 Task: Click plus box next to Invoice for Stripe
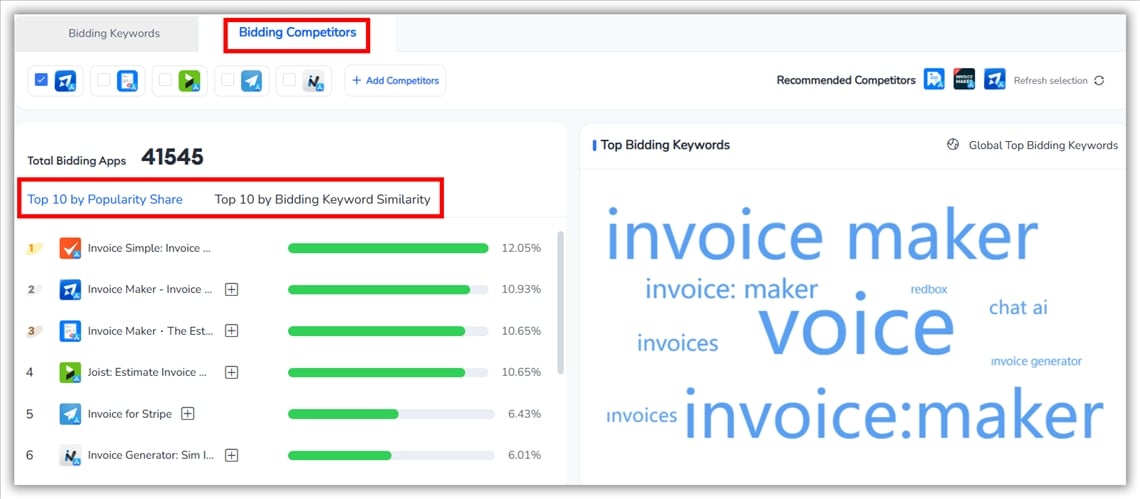point(188,414)
